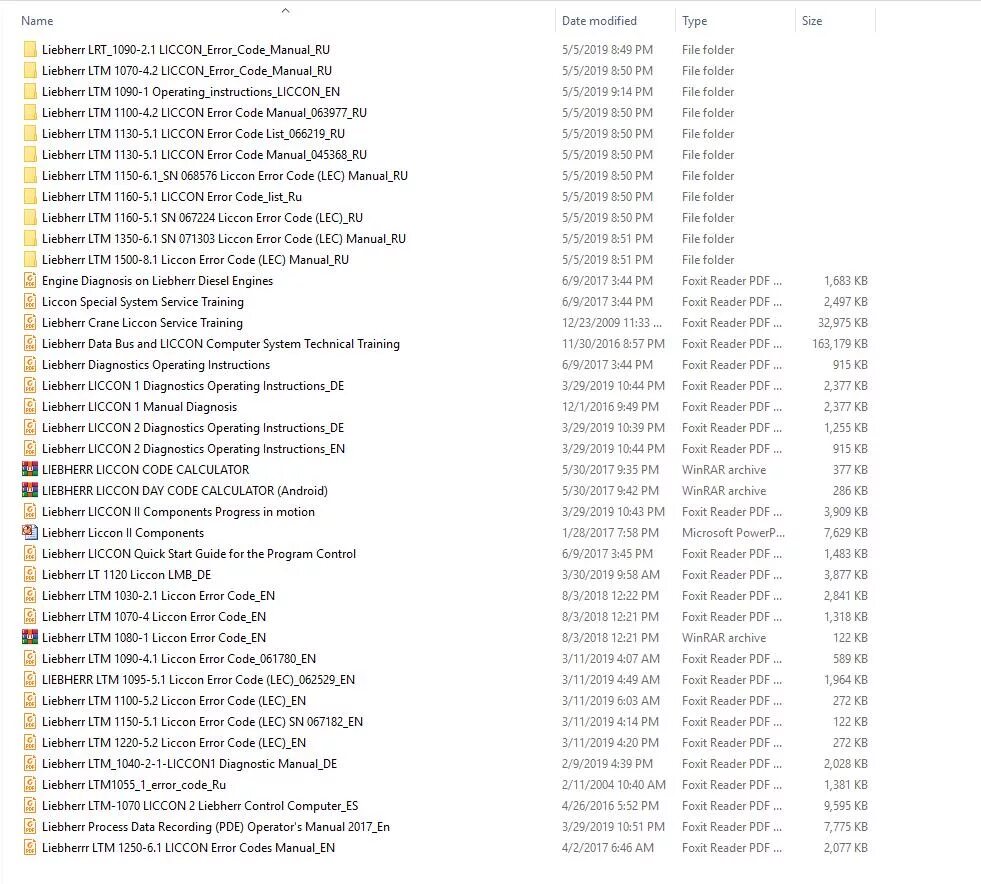
Task: Select PDF icon of Liccon Special System Service Training
Action: click(x=29, y=302)
